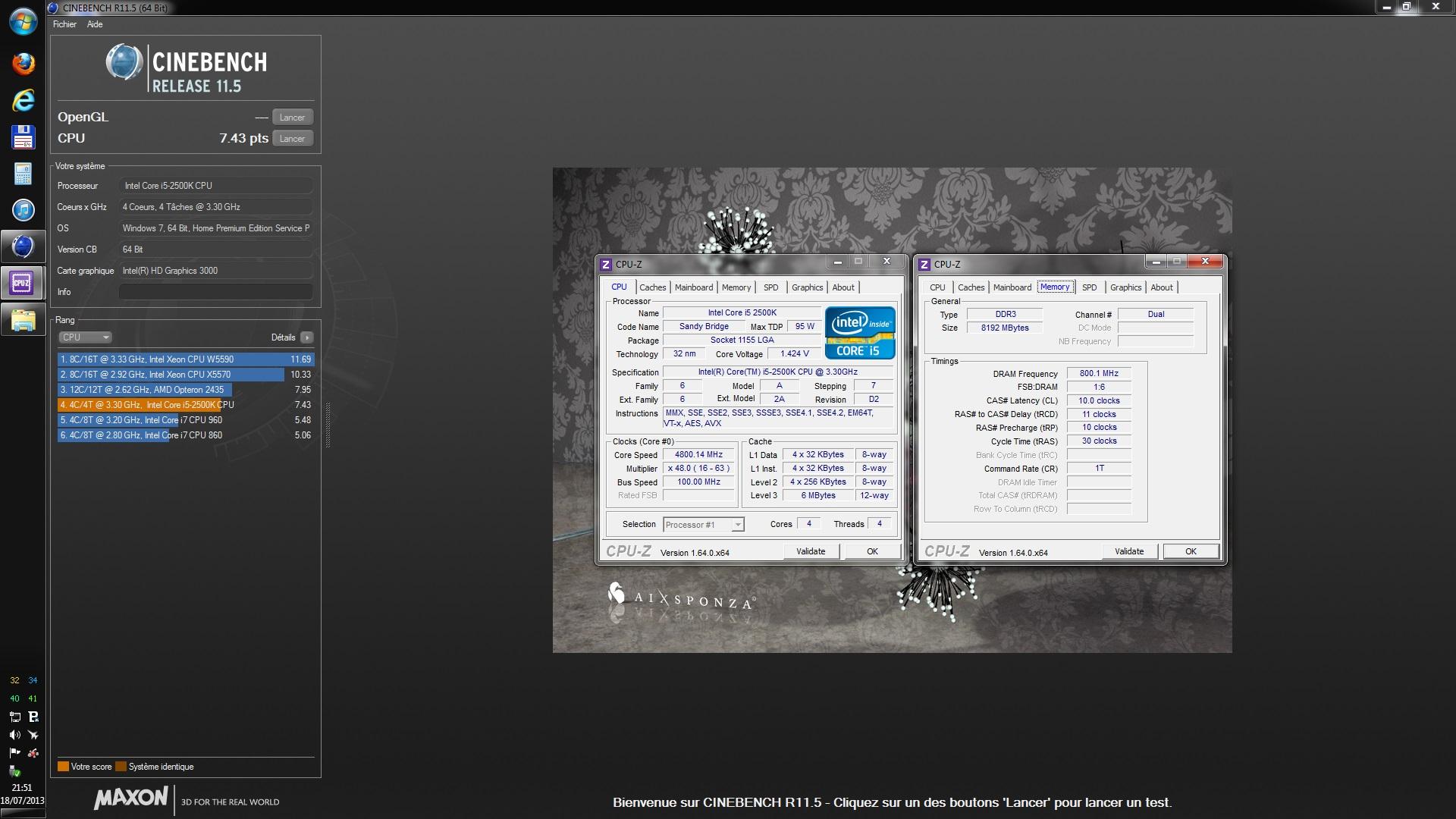Click the orange 32 temperature tray readout

coord(14,680)
